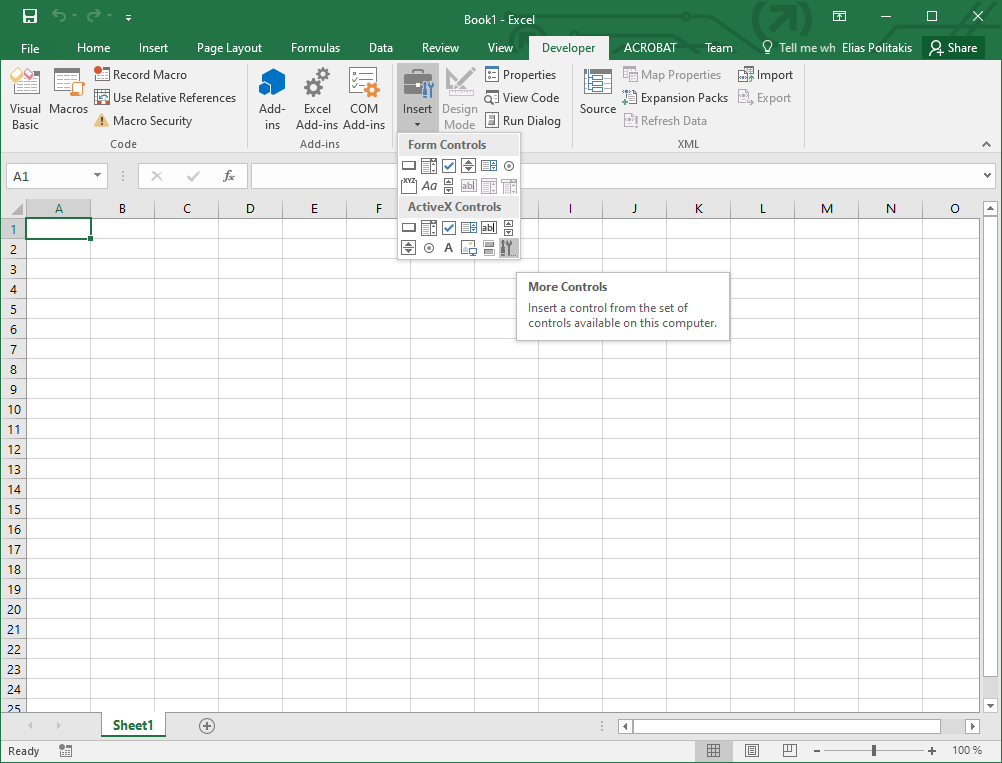Insert an ActiveX Label
This screenshot has height=763, width=1002.
[449, 248]
